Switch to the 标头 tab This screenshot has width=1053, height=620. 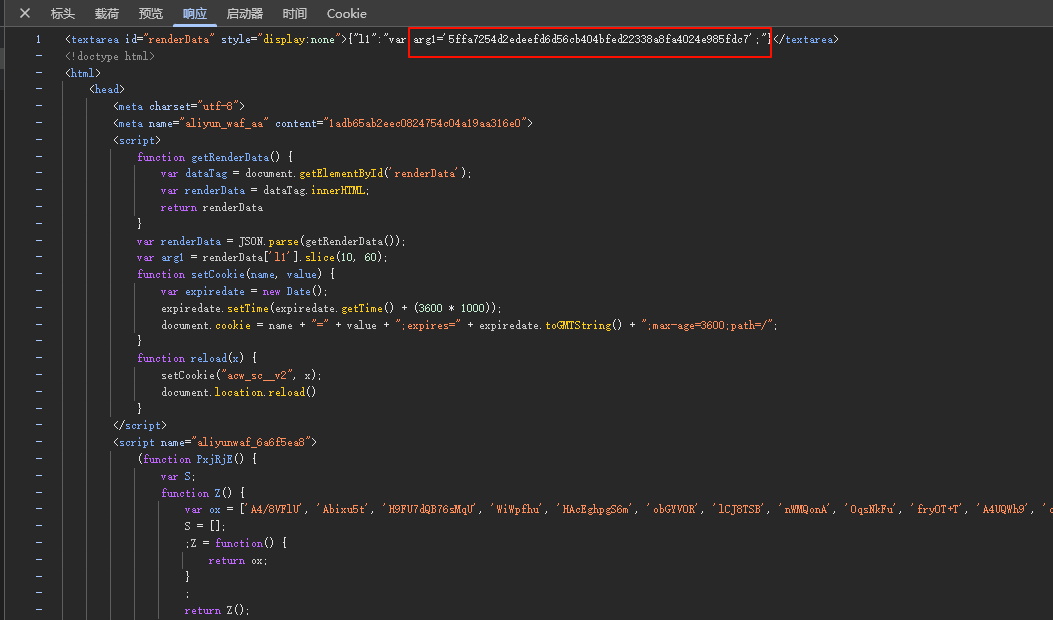click(62, 13)
